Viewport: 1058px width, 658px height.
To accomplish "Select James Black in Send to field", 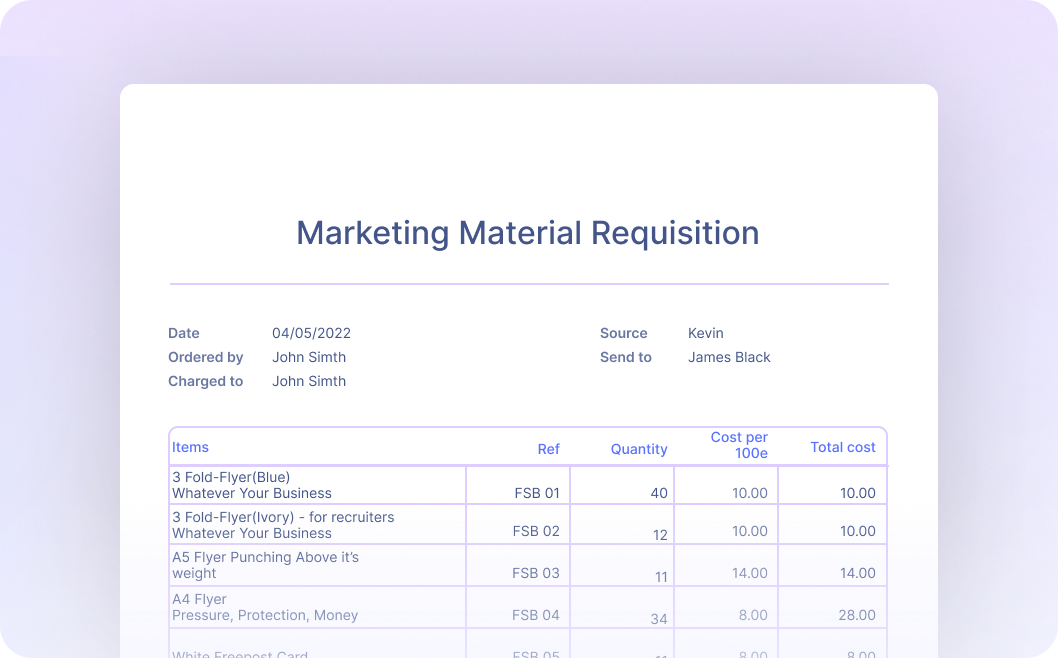I will 729,357.
